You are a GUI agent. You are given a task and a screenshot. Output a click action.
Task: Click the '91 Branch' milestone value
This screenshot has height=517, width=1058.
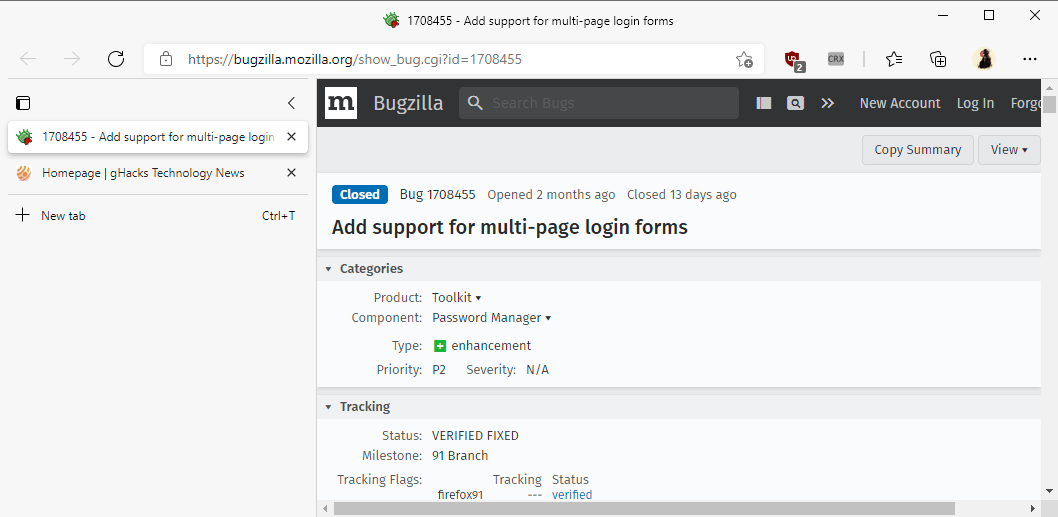(x=460, y=456)
